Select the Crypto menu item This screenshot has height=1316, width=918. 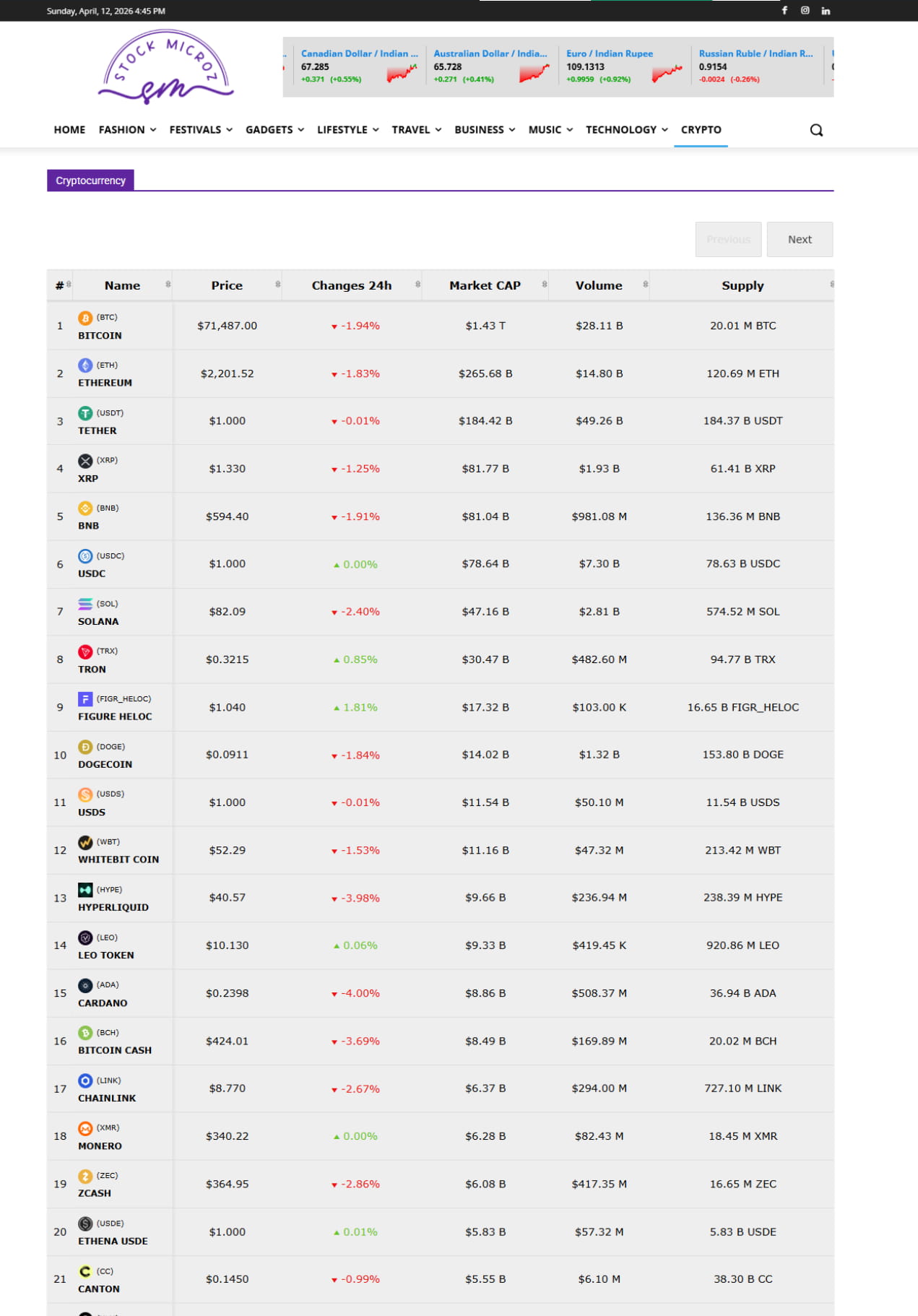tap(701, 130)
